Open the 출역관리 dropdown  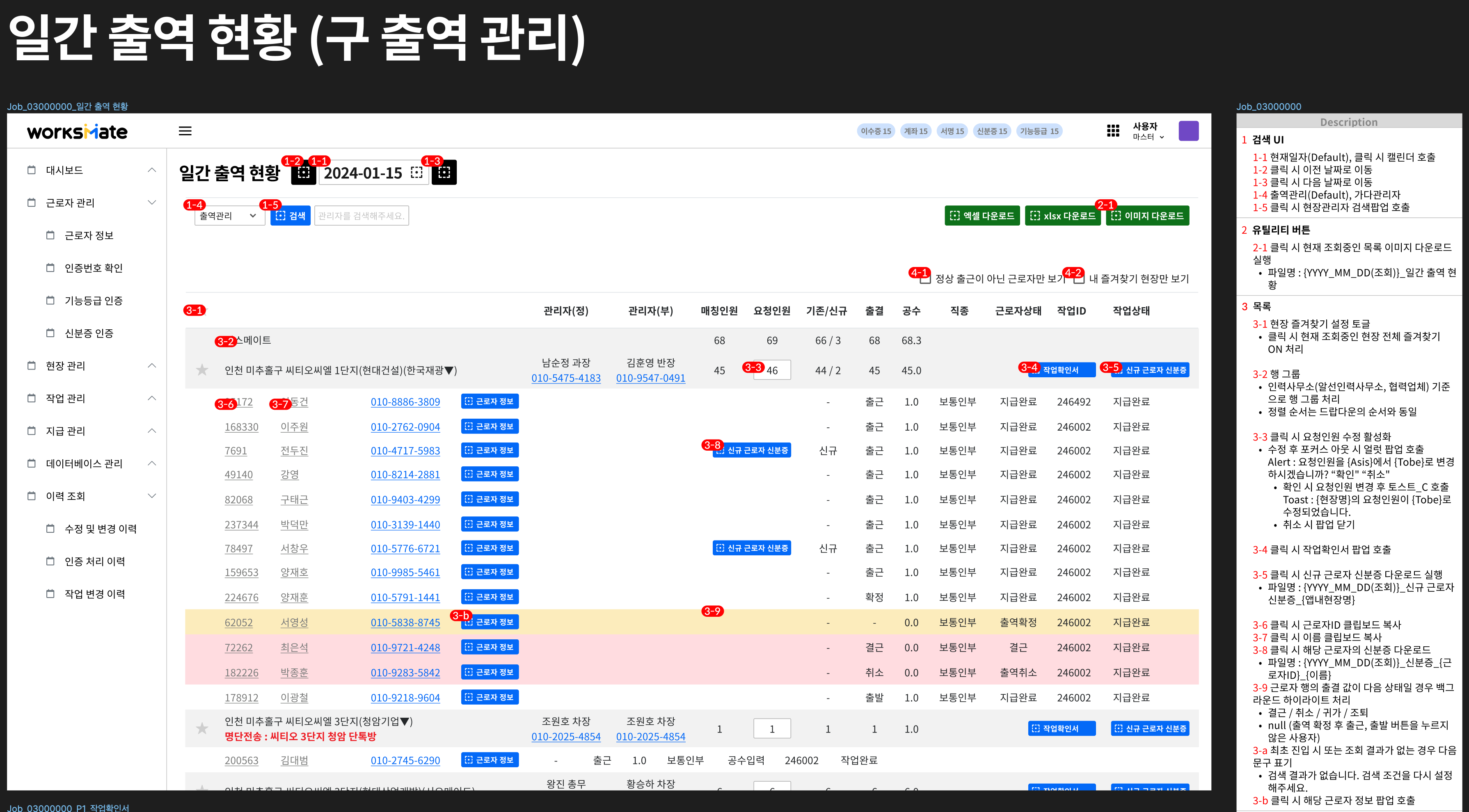click(229, 216)
